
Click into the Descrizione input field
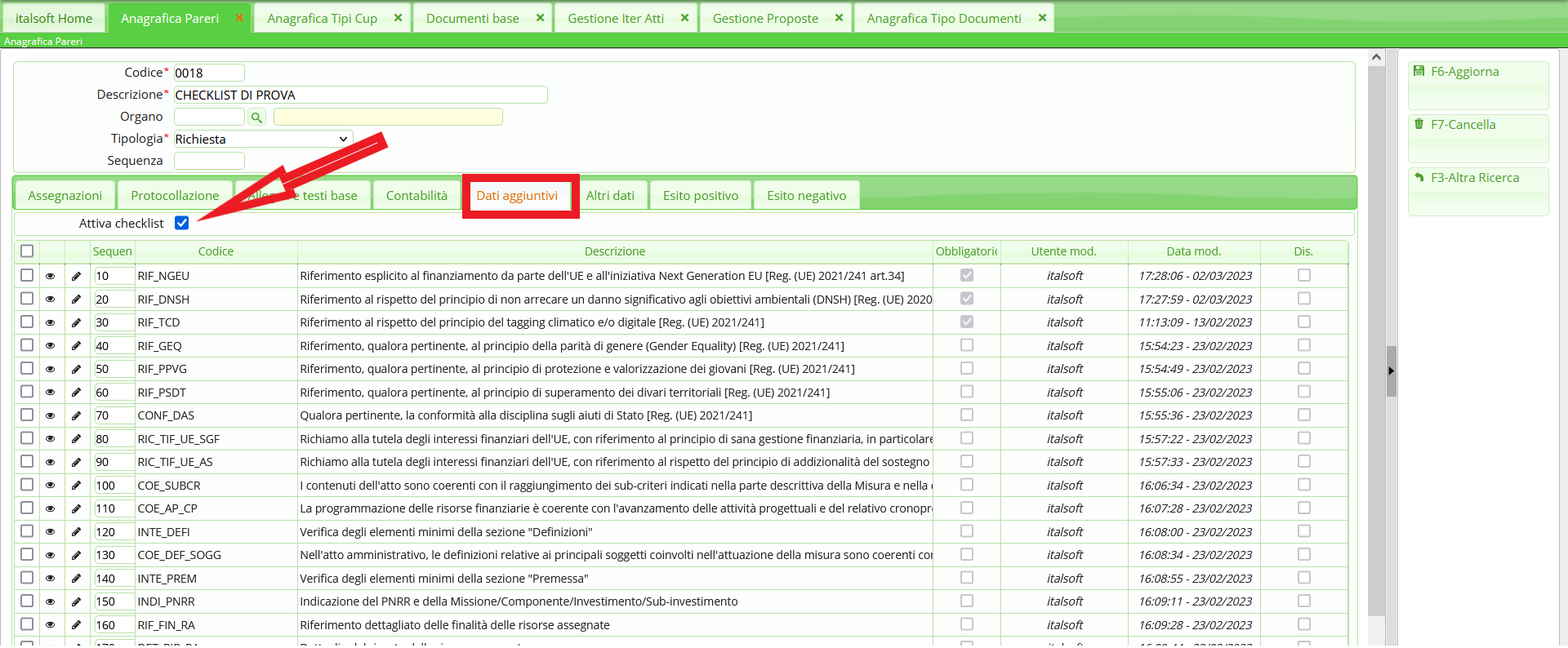pyautogui.click(x=359, y=95)
